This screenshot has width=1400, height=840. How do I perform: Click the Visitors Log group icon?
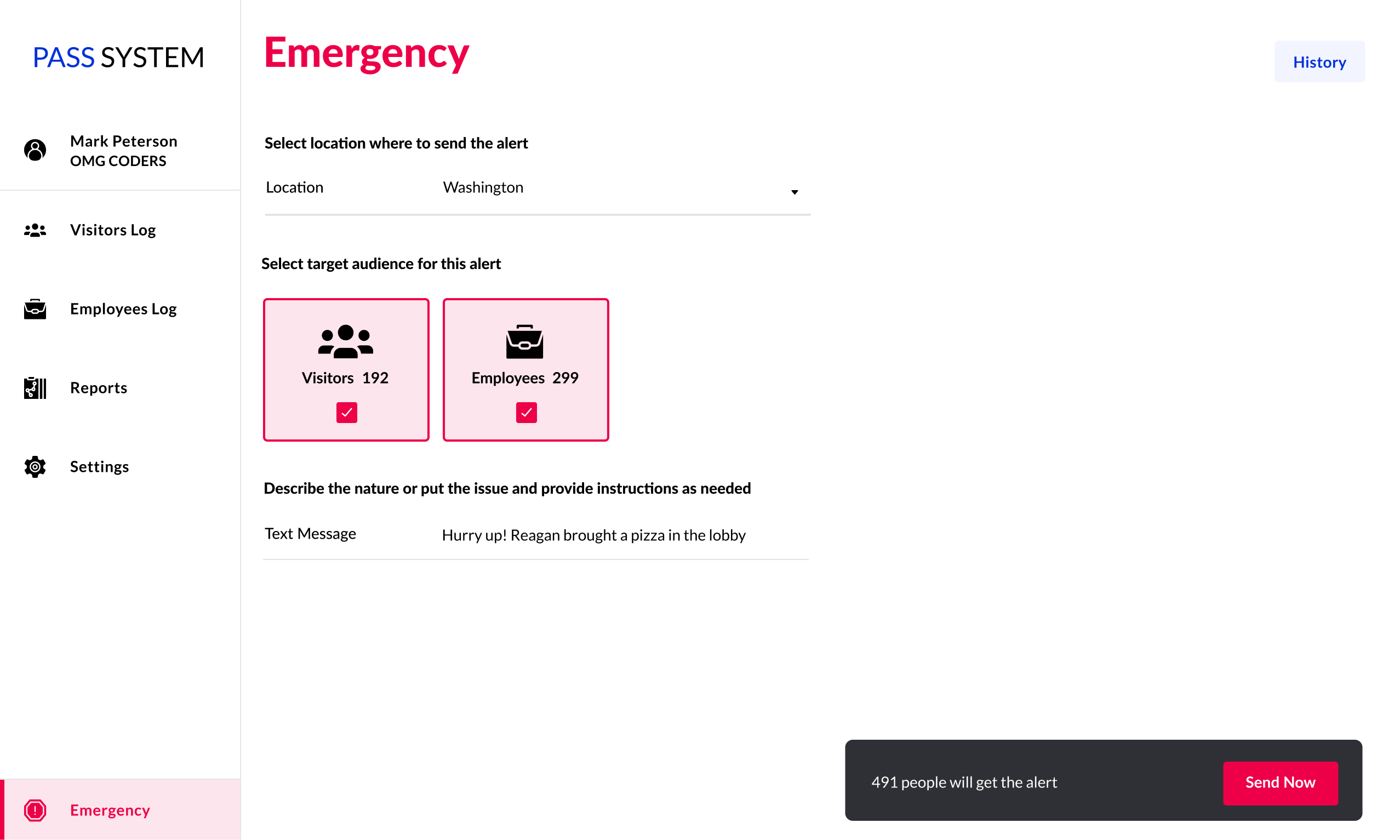click(35, 230)
